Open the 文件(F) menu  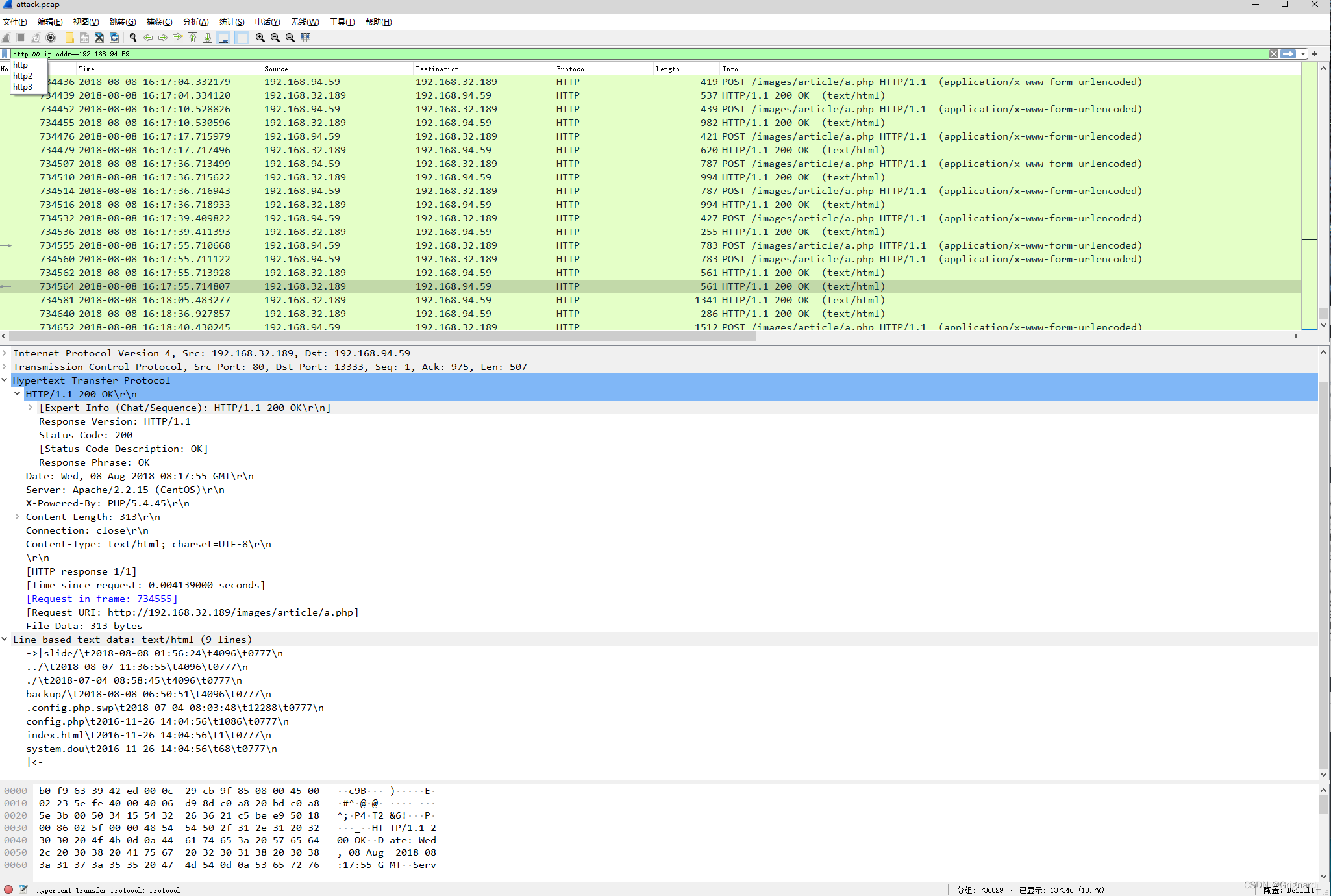[15, 22]
